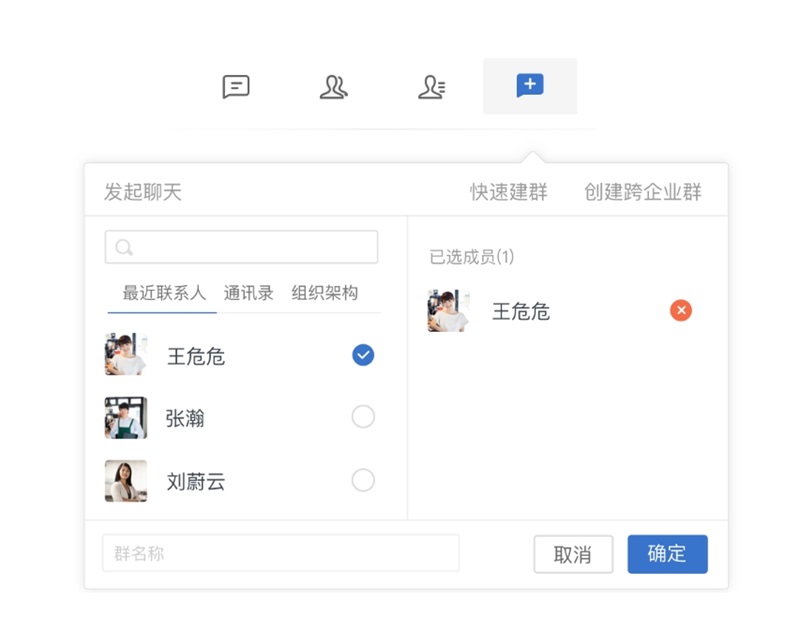
Task: Select 张瀚 with the round checkbox
Action: 363,416
